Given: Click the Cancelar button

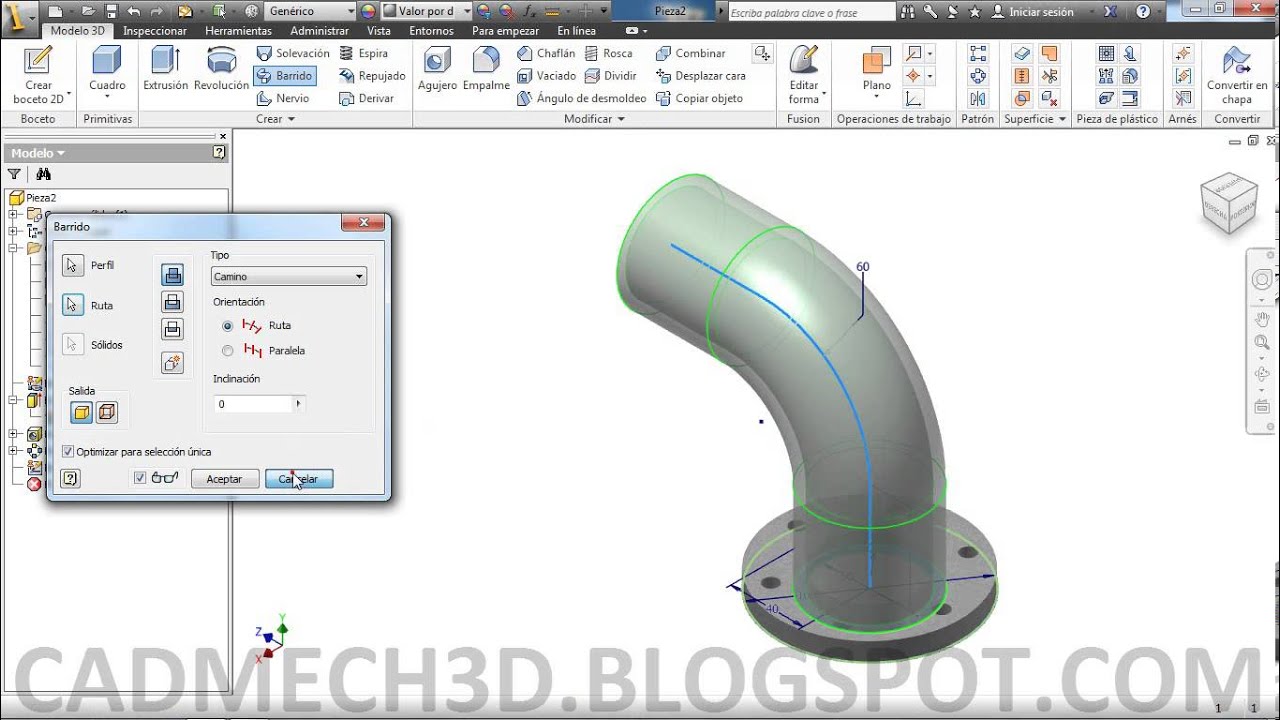Looking at the screenshot, I should [299, 479].
